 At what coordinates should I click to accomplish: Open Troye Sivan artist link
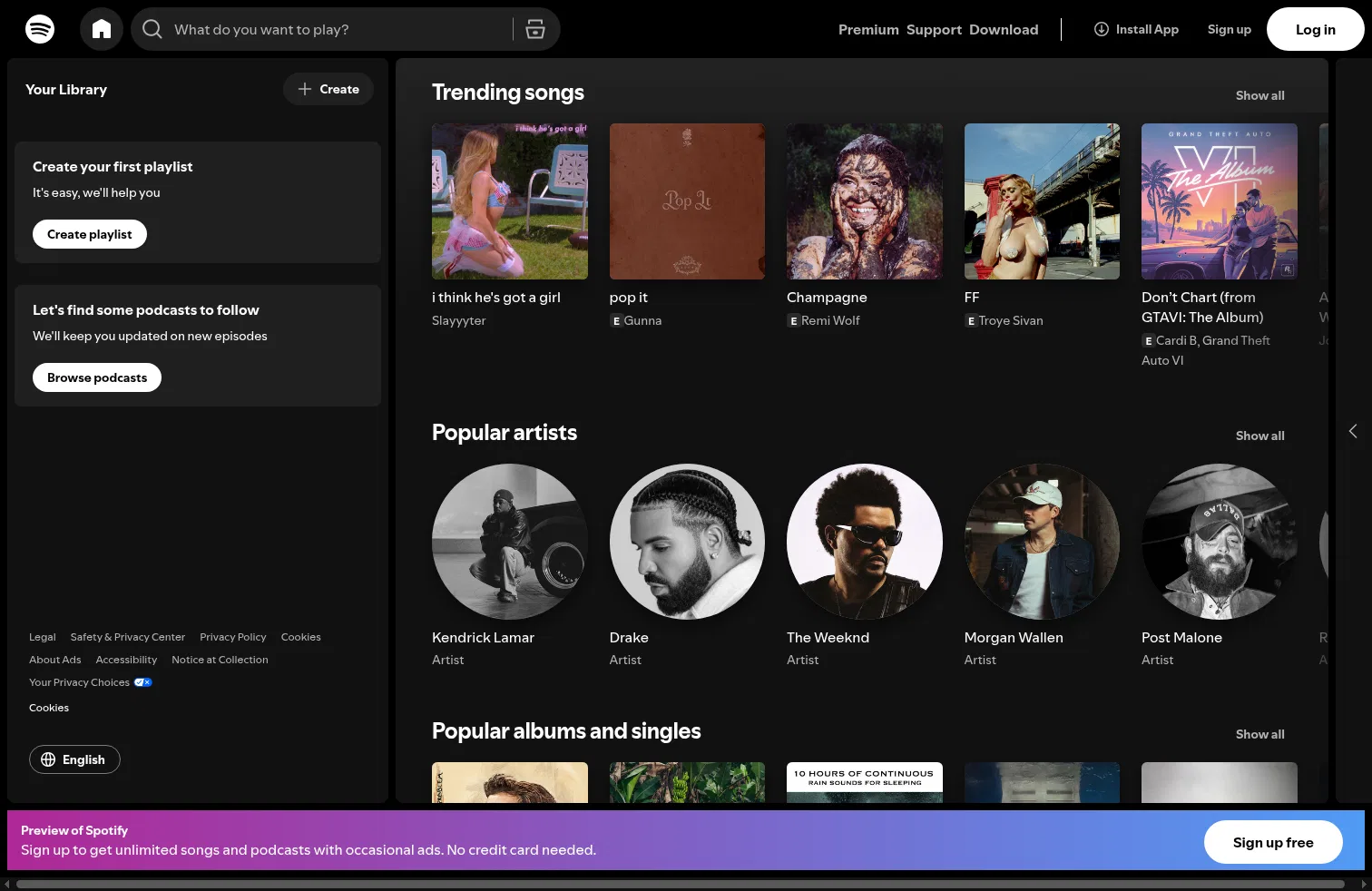pos(1011,320)
